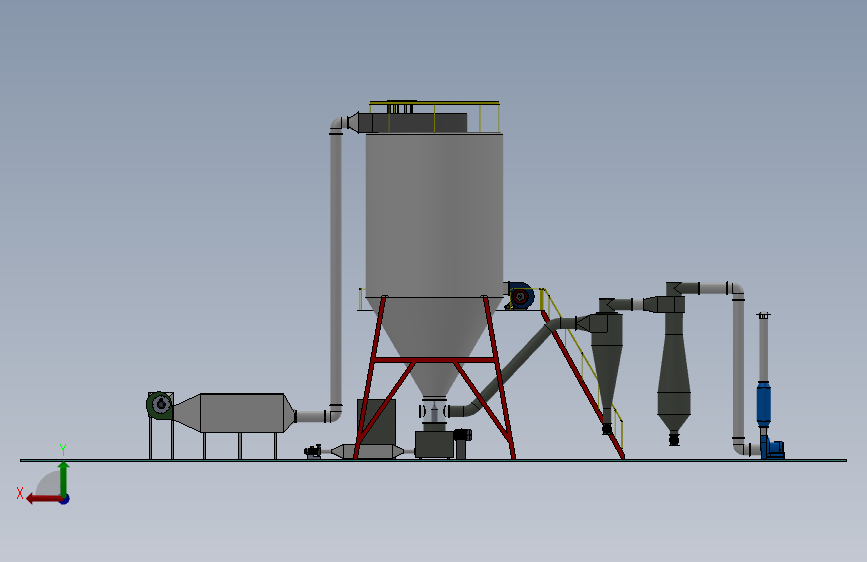Screen dimensions: 867x562
Task: Click the blue origin ball of the triad
Action: coord(65,499)
